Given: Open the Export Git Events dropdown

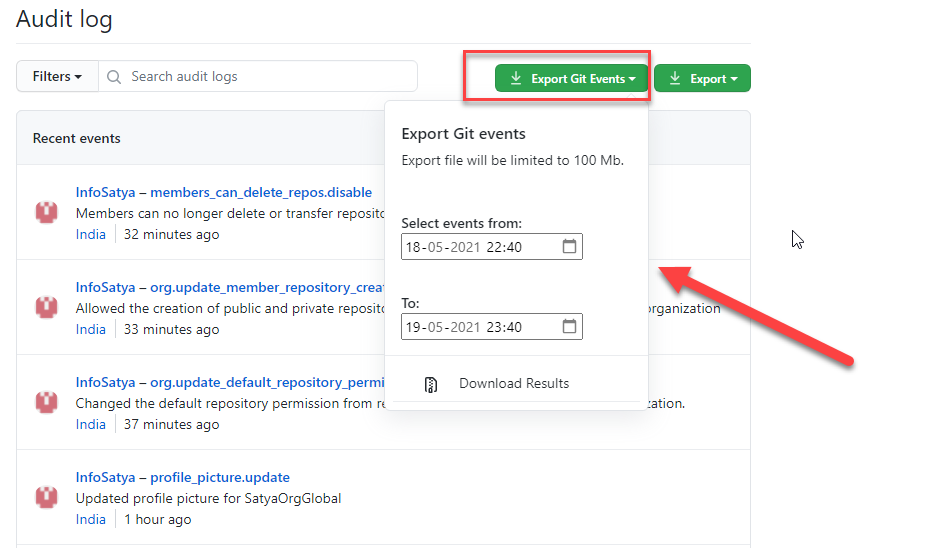Looking at the screenshot, I should point(571,79).
